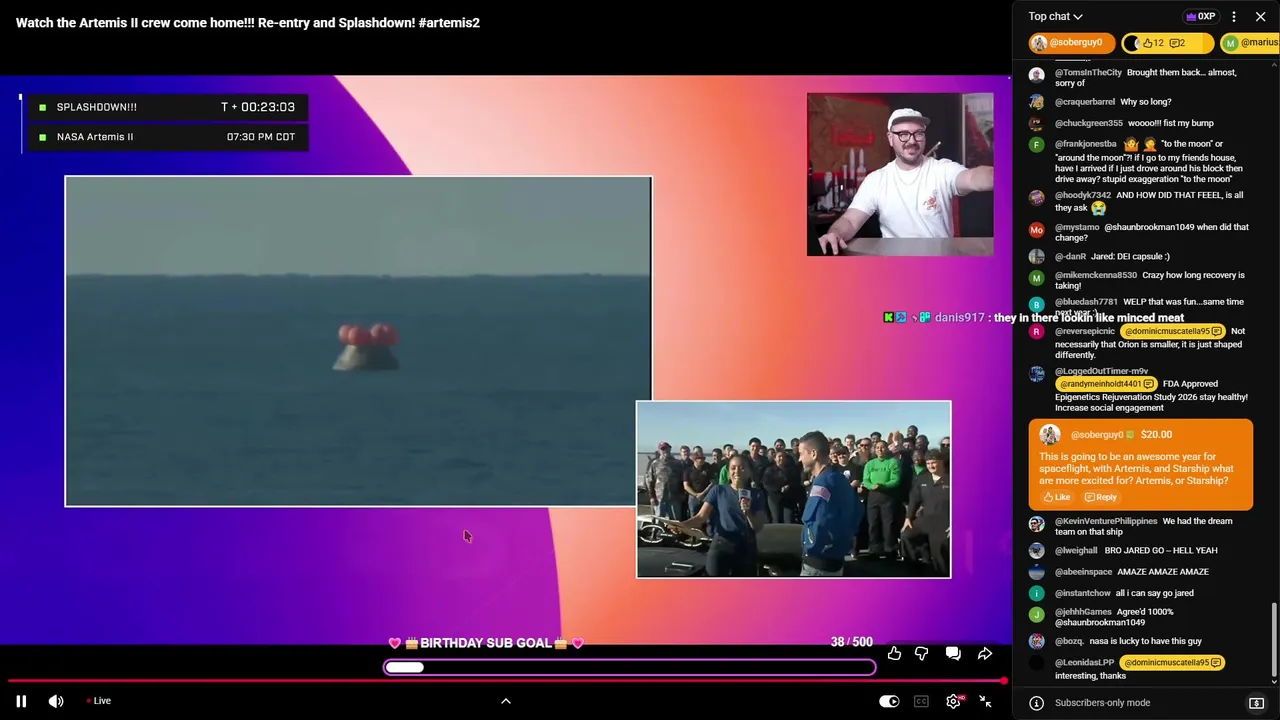Viewport: 1280px width, 720px height.
Task: Open the 0XP points badge
Action: pos(1200,16)
